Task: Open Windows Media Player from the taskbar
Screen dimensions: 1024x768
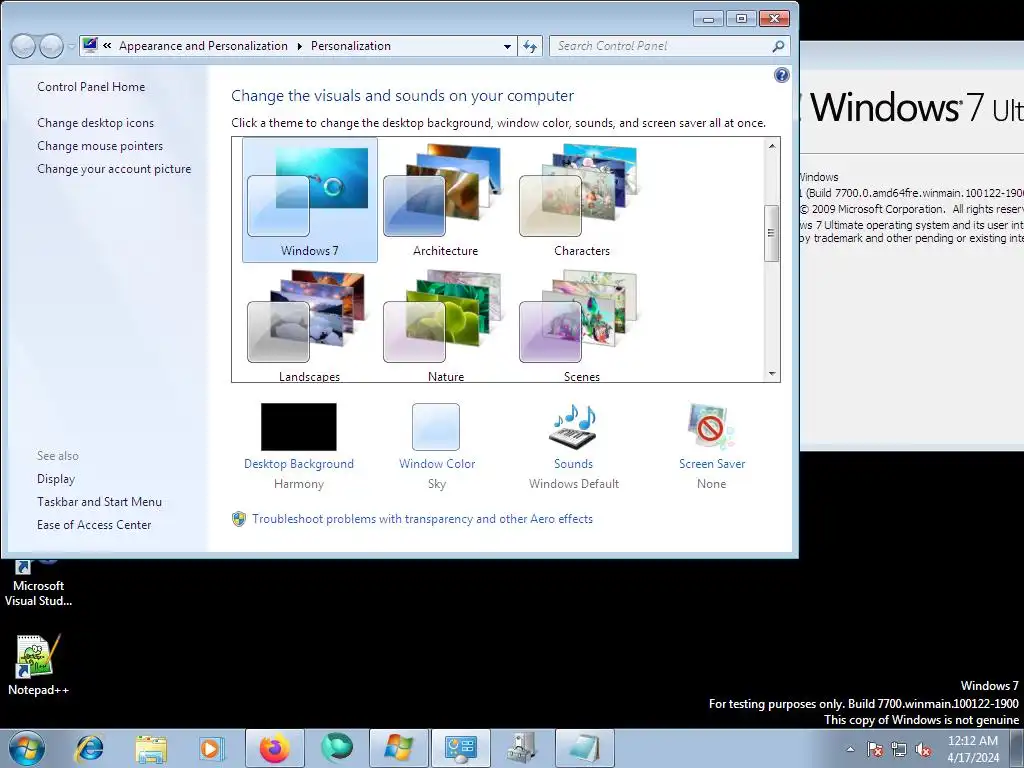Action: [x=212, y=748]
